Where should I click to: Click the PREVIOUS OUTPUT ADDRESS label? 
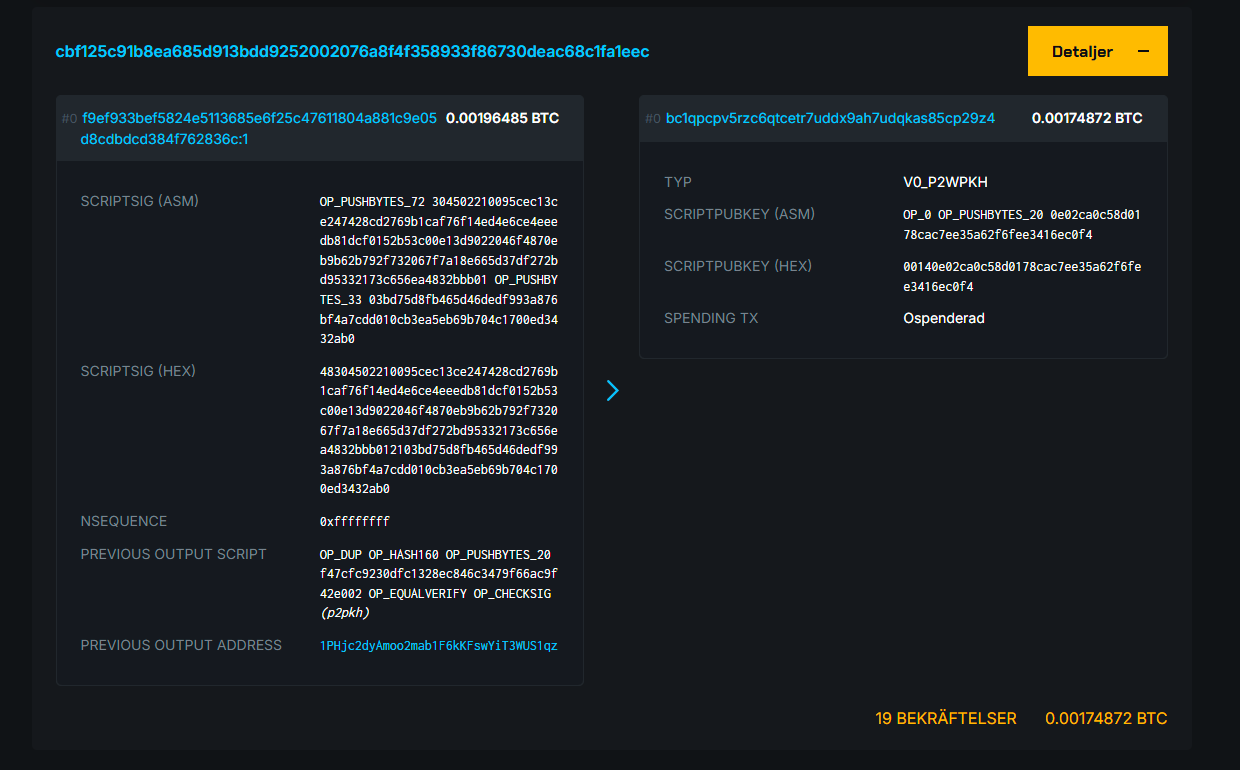tap(181, 645)
